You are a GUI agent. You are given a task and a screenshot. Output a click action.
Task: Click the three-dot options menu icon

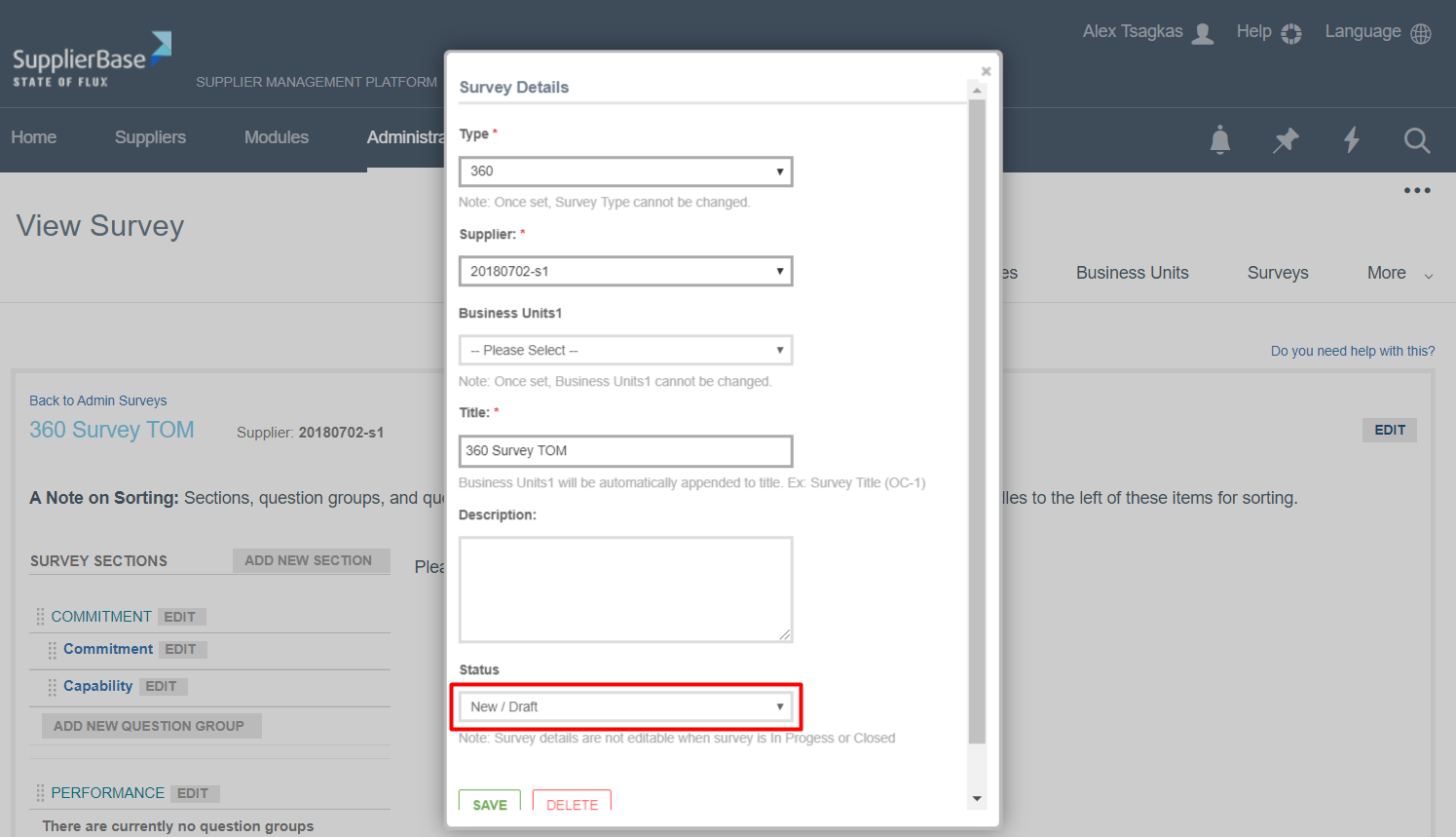[1416, 191]
